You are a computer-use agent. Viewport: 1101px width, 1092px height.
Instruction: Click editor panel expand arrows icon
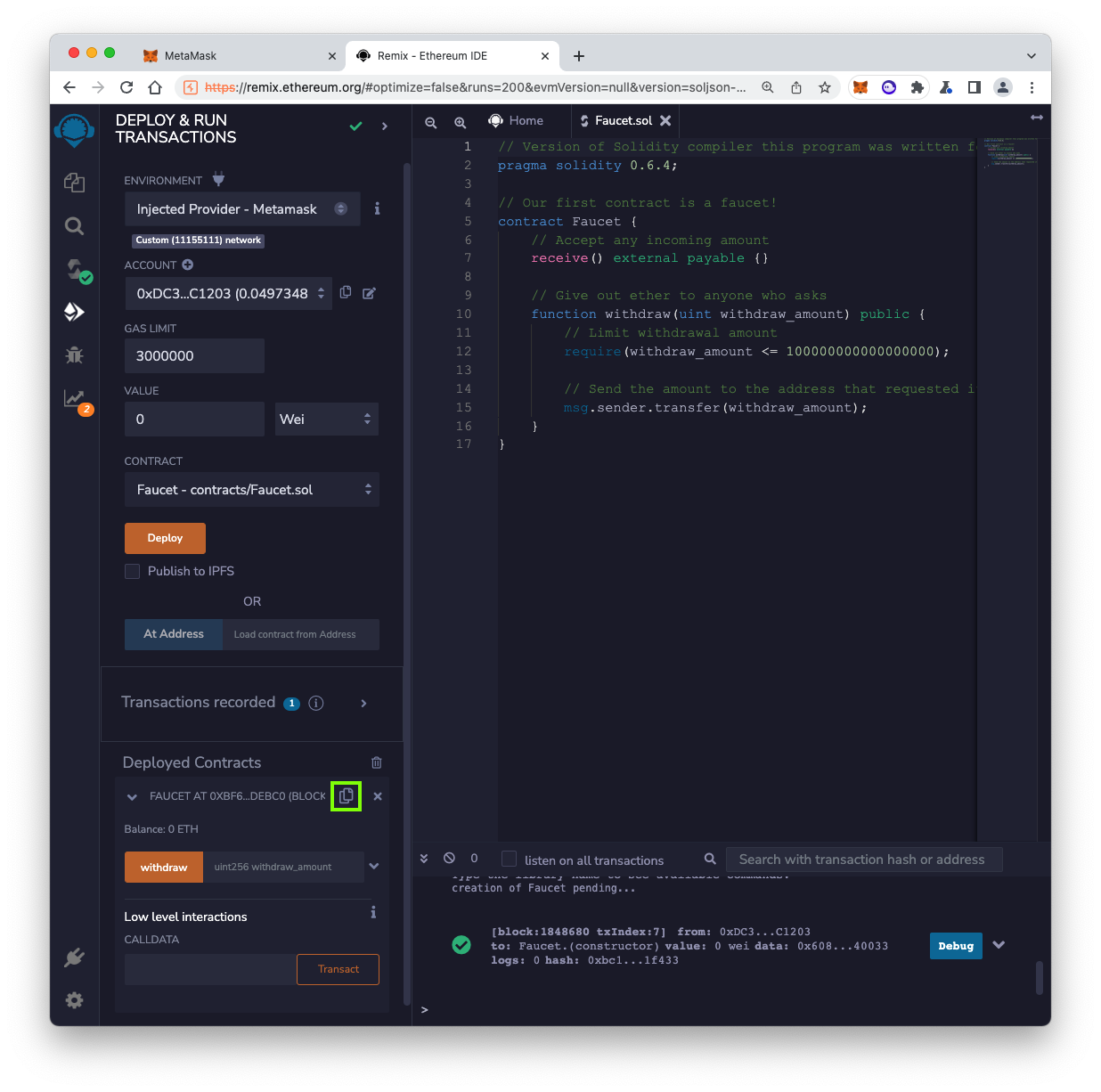click(x=1037, y=118)
